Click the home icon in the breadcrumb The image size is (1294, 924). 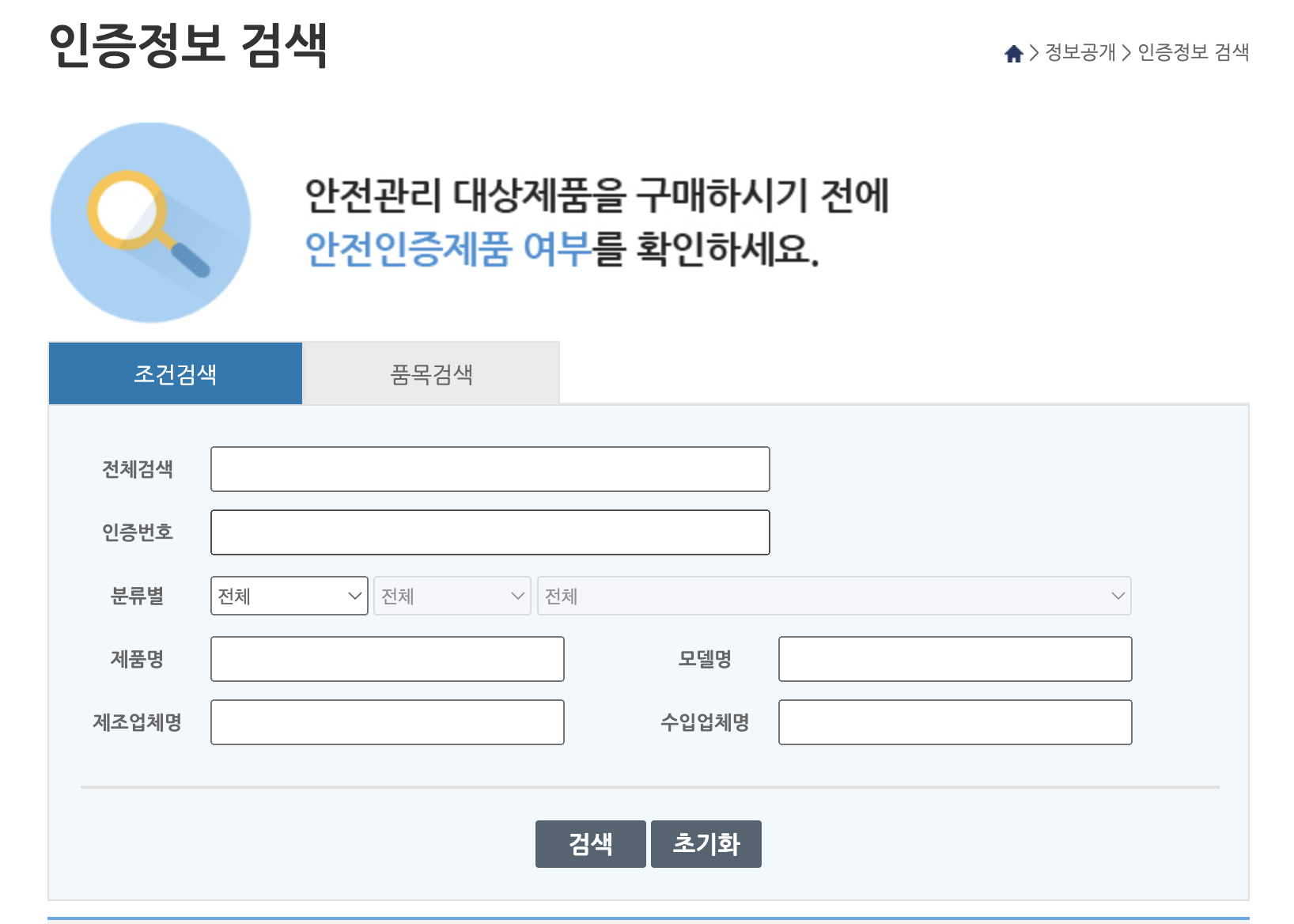[x=1013, y=52]
